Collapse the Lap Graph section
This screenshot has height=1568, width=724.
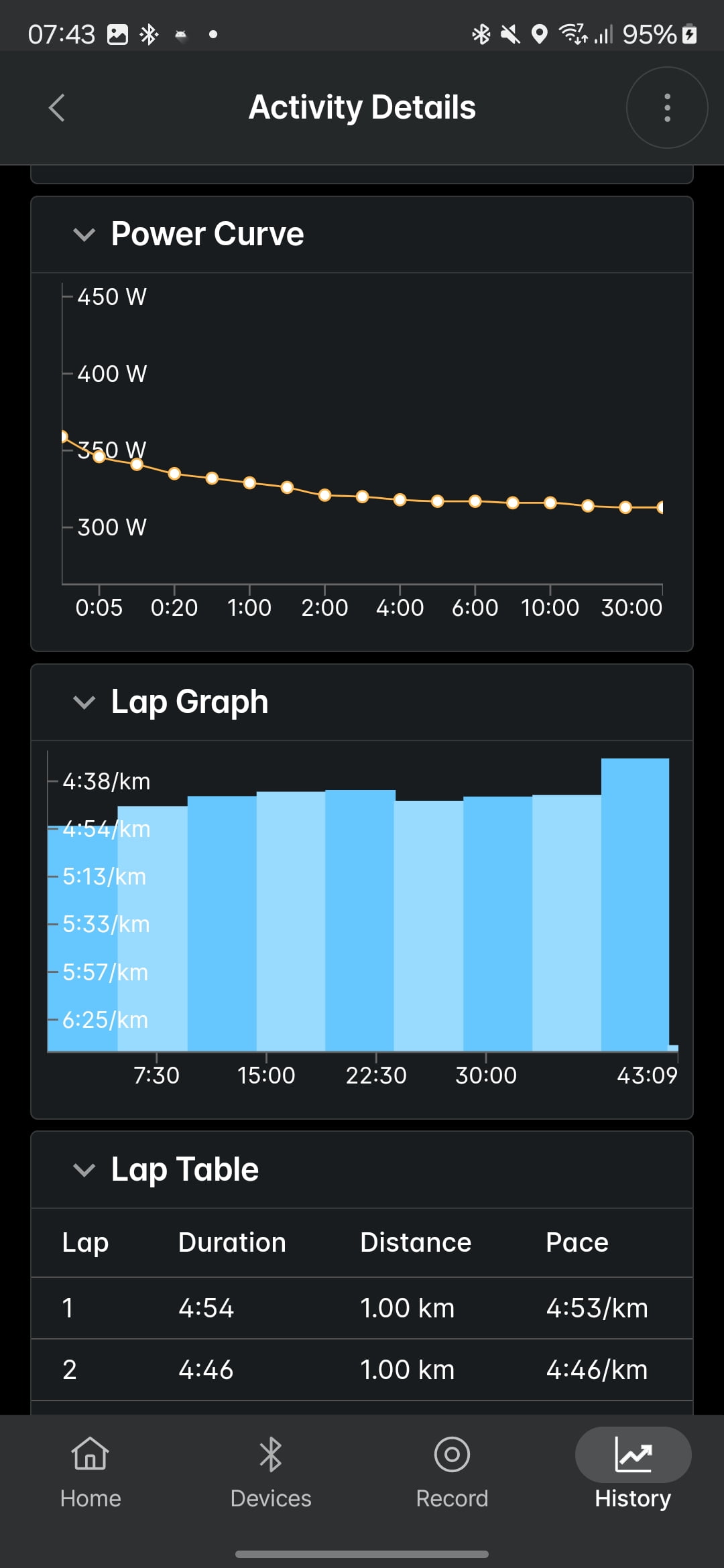[84, 702]
